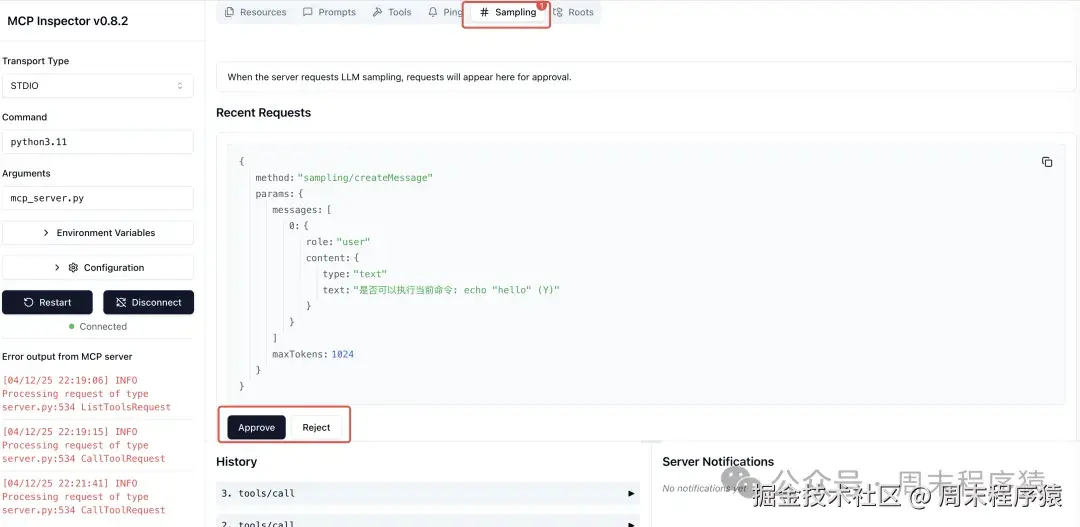The image size is (1080, 527).
Task: Switch to the Roots tab
Action: click(x=573, y=12)
